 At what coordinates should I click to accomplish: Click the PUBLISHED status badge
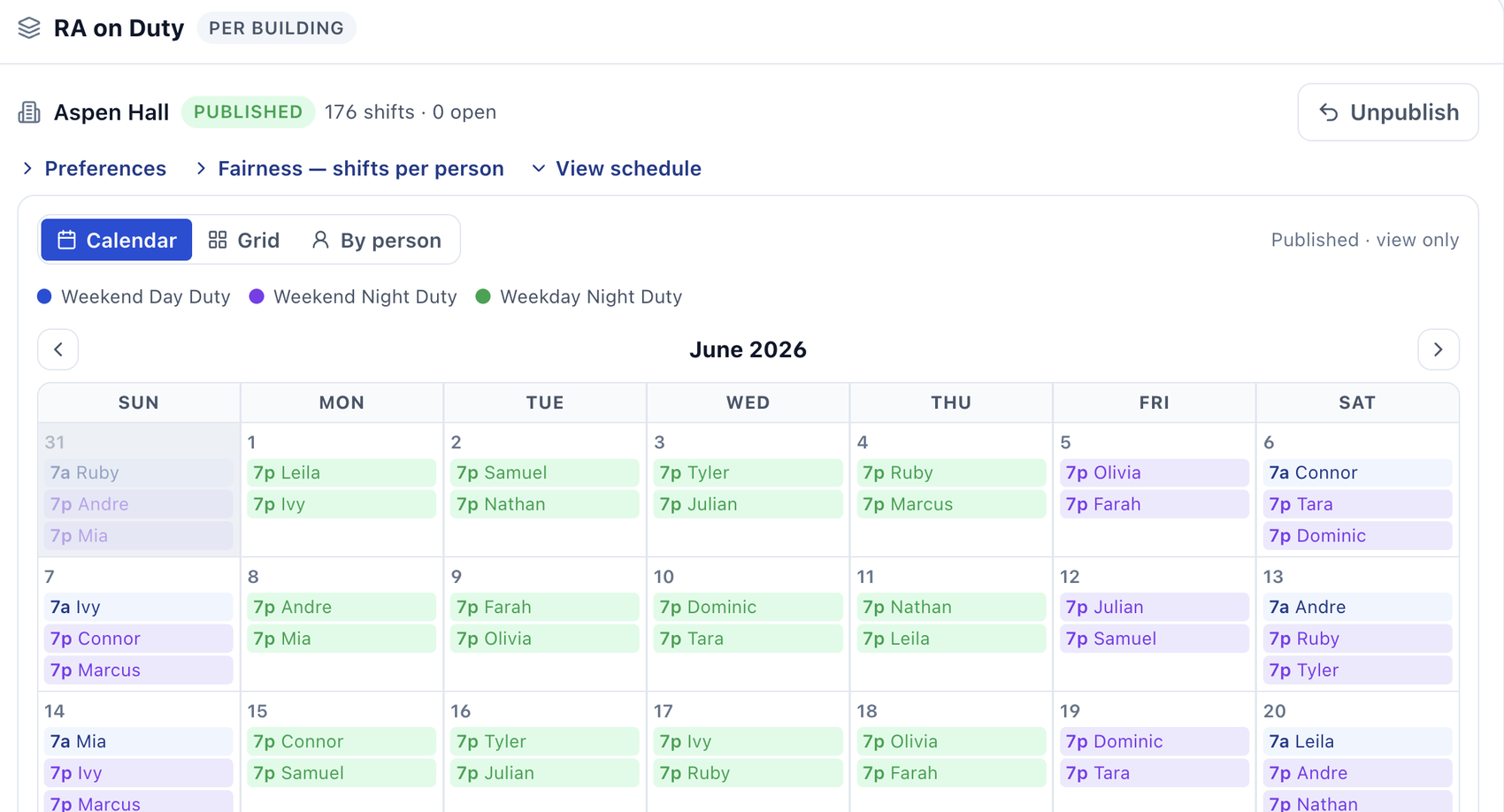coord(249,112)
